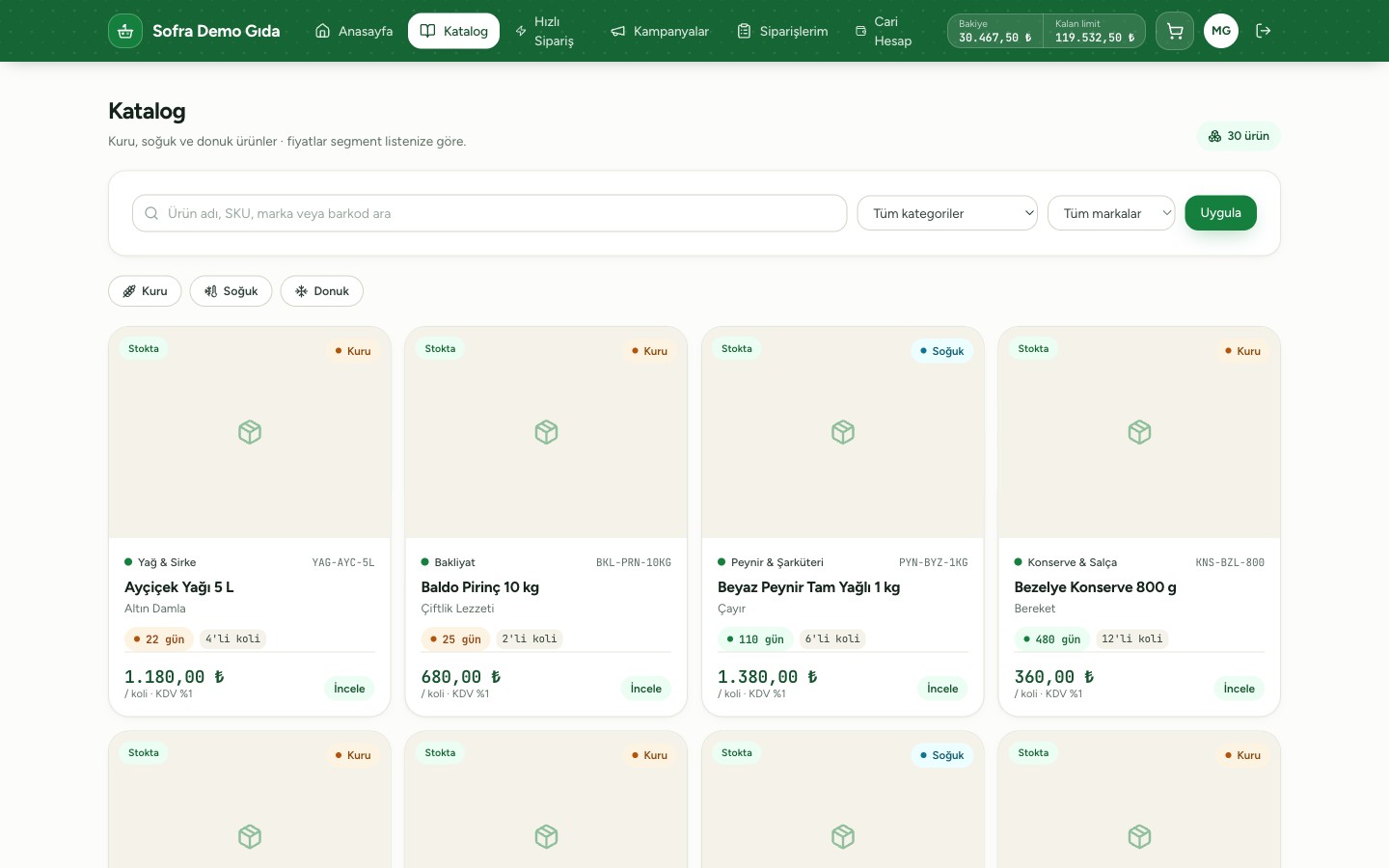This screenshot has height=868, width=1389.
Task: Click İncele on Bezelye Konserve 800 g
Action: [x=1239, y=689]
